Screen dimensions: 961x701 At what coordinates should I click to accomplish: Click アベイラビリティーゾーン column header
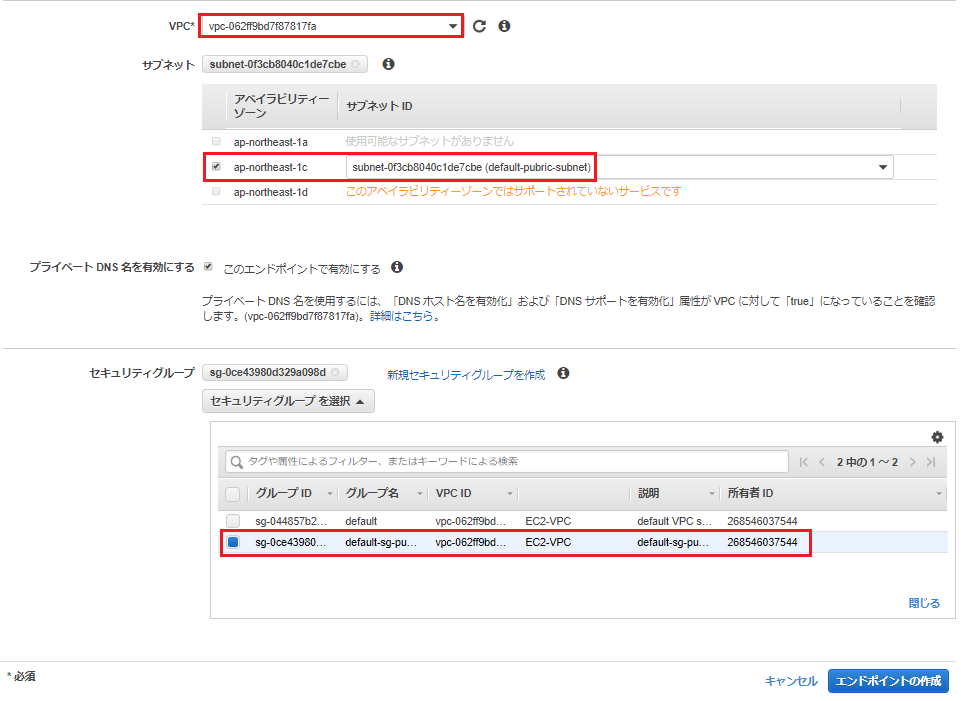click(x=281, y=106)
